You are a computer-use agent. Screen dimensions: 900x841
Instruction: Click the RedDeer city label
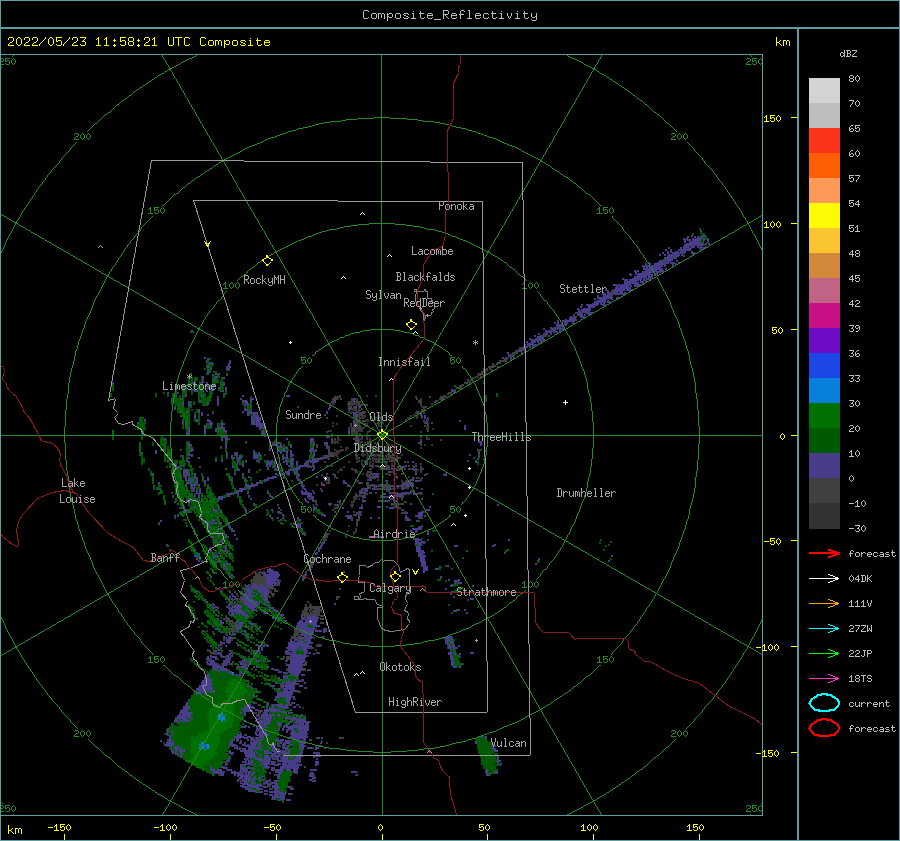click(424, 303)
